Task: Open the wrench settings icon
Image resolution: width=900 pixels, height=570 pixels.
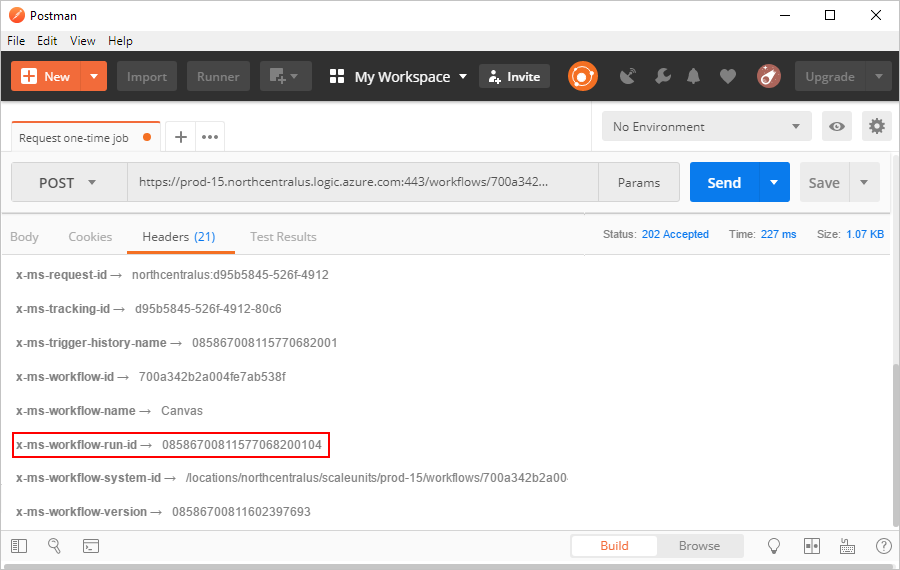Action: (x=662, y=76)
